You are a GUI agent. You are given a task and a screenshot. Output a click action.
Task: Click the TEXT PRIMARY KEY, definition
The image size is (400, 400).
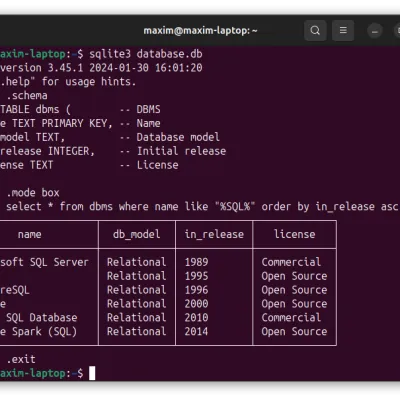point(62,123)
